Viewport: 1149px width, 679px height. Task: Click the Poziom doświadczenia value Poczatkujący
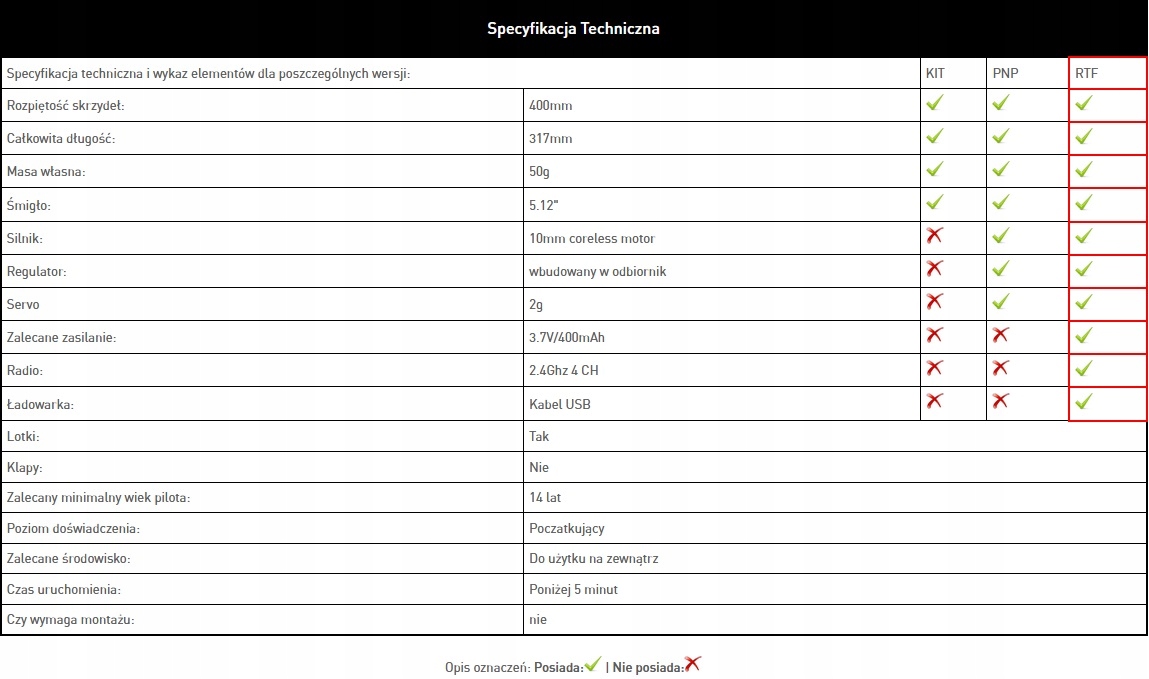click(566, 528)
